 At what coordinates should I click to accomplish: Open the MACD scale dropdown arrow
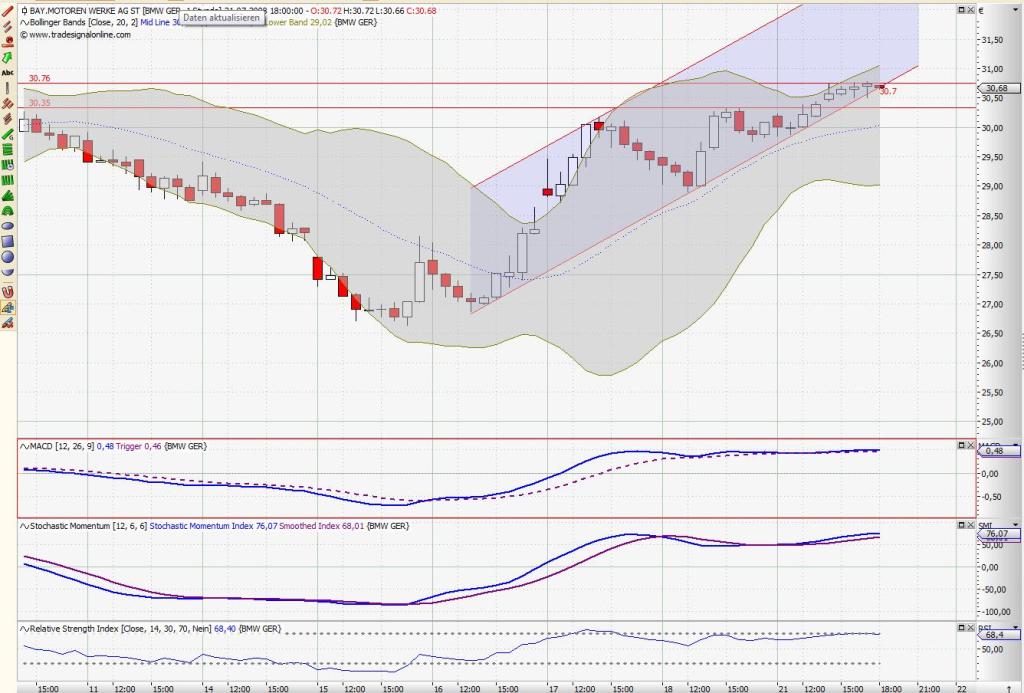click(1016, 446)
